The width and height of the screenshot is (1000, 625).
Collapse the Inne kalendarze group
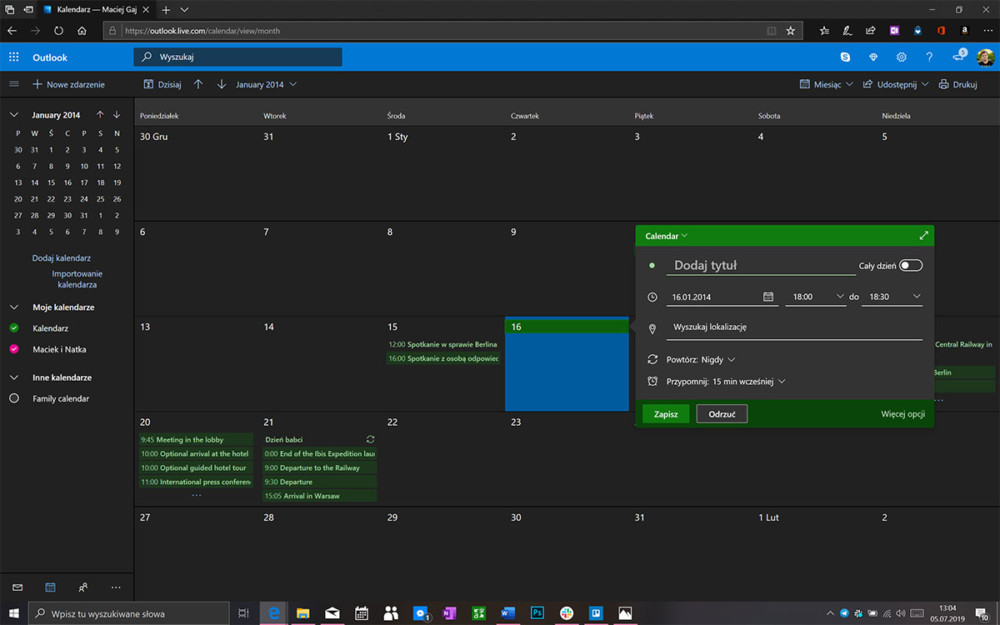(x=14, y=377)
